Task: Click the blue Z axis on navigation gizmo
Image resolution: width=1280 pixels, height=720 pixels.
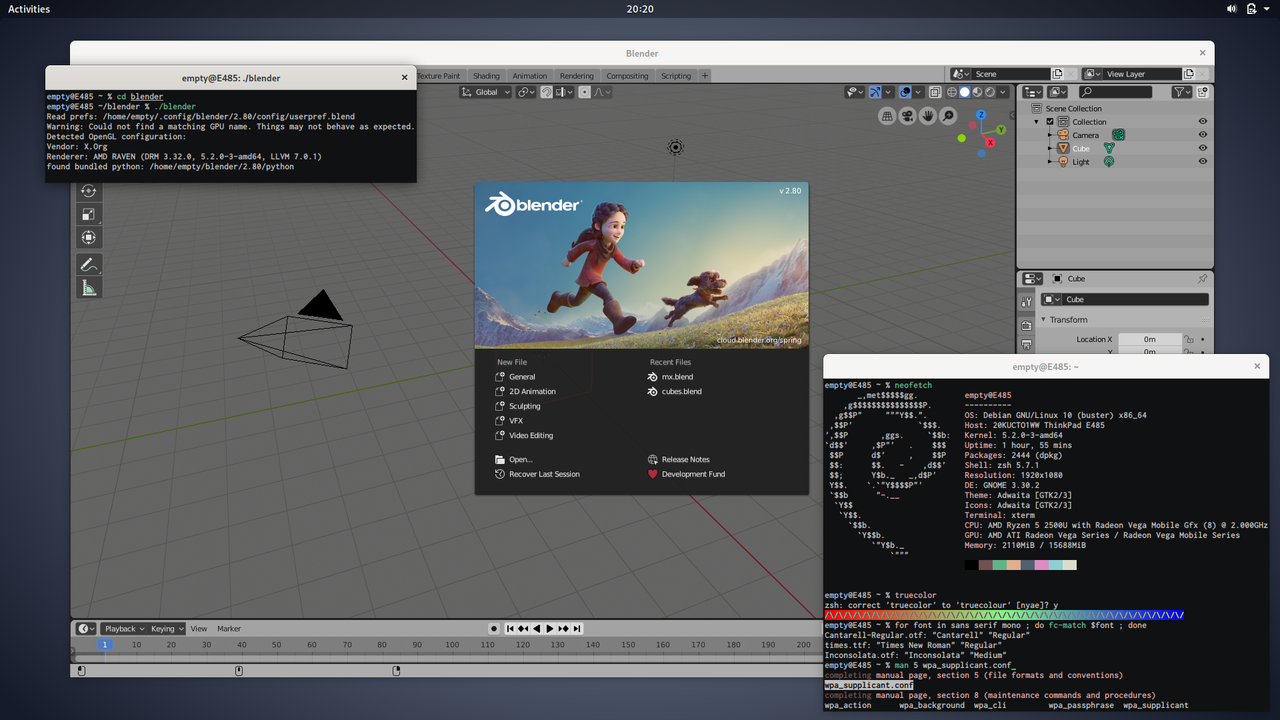Action: [980, 113]
